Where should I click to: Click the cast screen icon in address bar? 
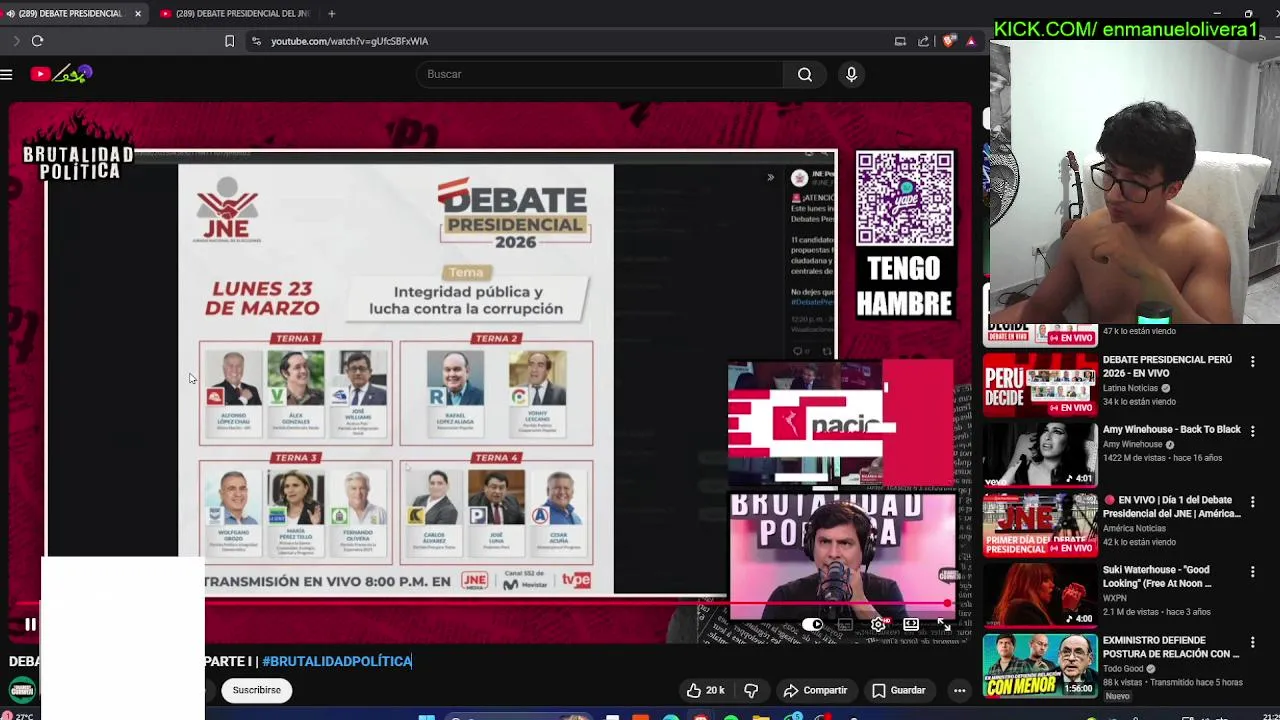(900, 41)
